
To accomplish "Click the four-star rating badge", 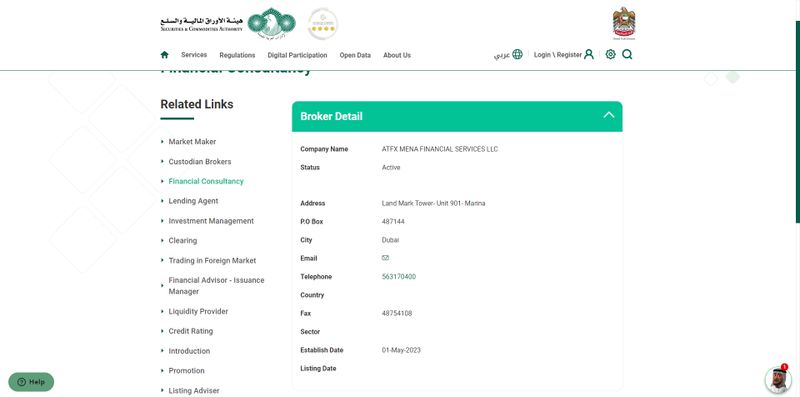I will (x=322, y=24).
